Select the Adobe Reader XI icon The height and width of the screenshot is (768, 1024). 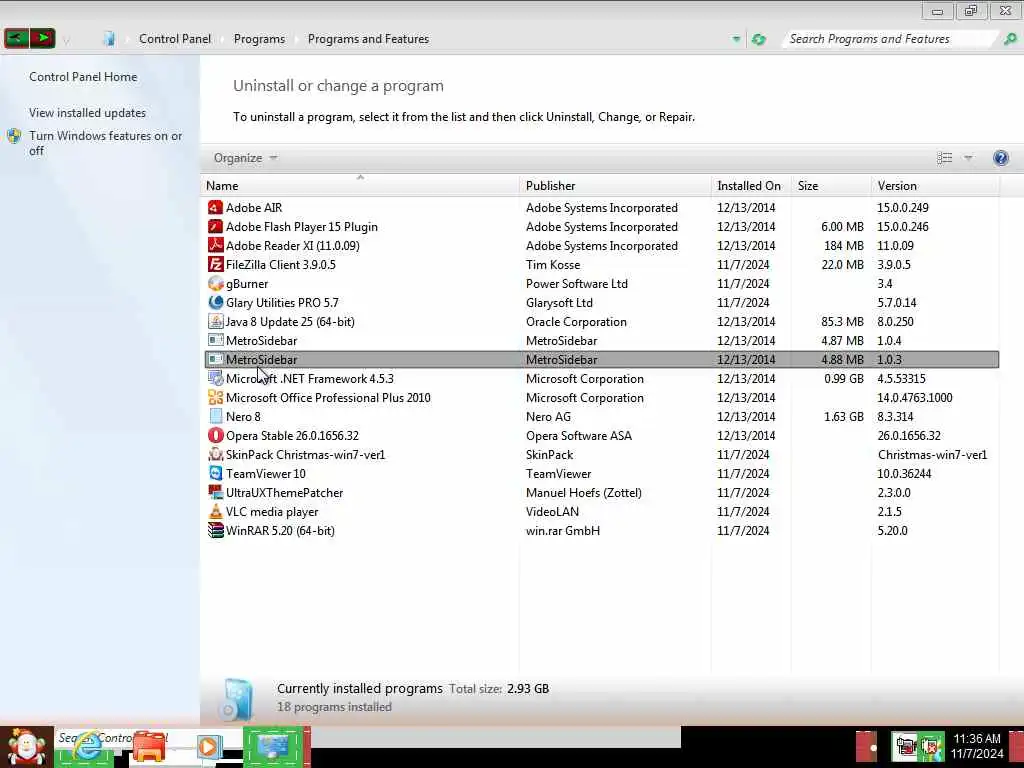[216, 246]
